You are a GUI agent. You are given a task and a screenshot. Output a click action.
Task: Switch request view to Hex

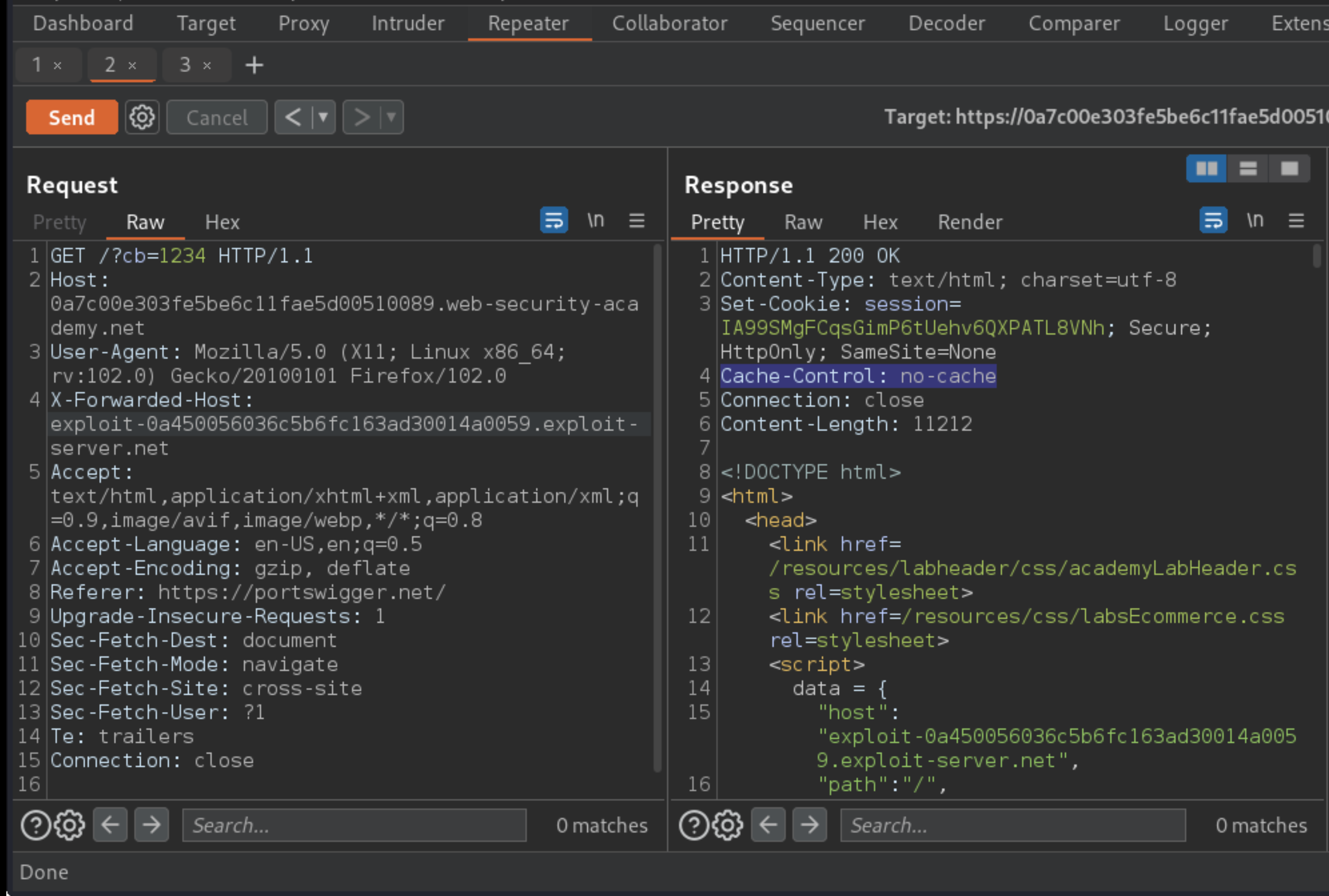[x=222, y=222]
